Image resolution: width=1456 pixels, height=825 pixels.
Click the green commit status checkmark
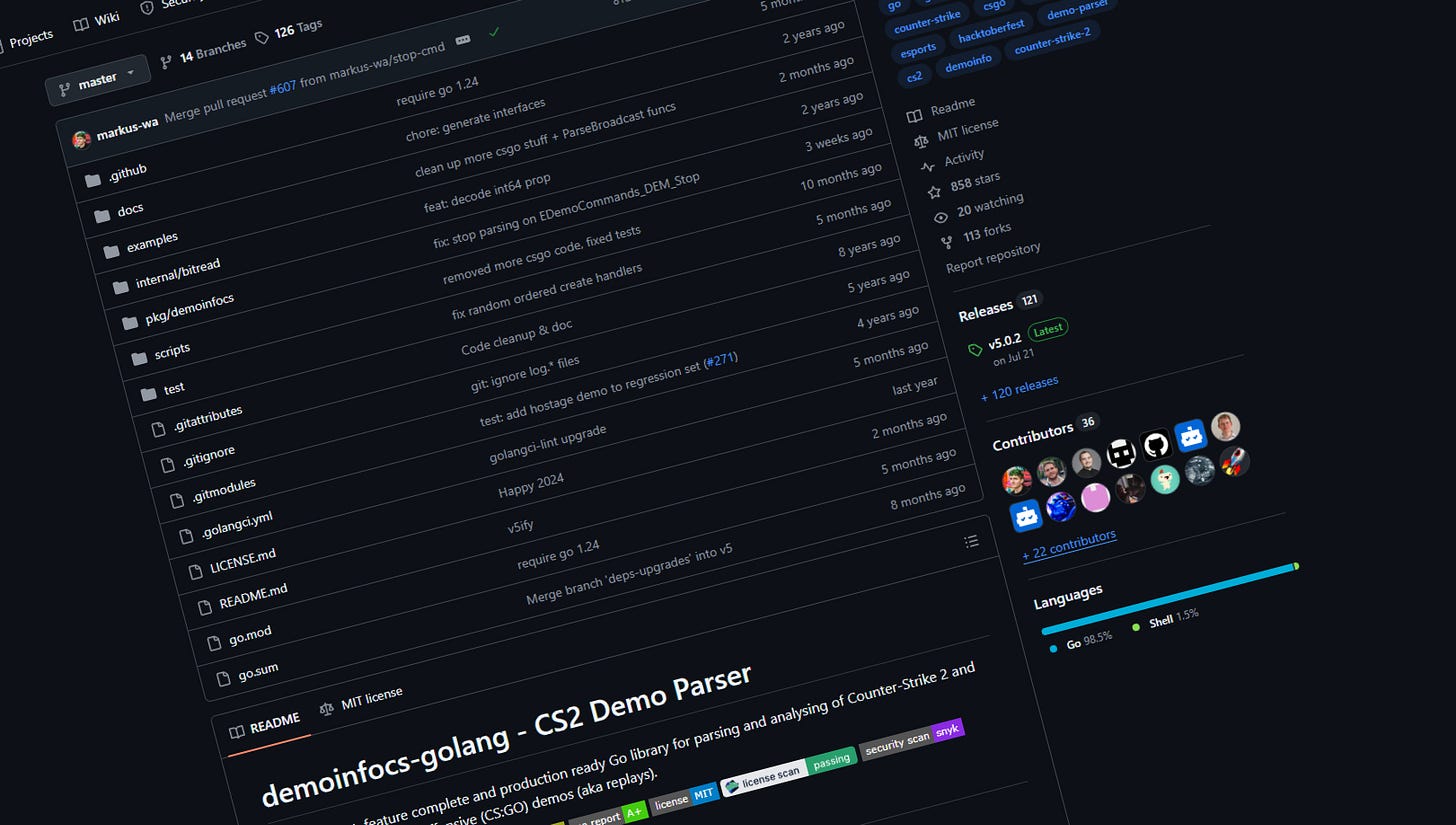click(x=493, y=32)
